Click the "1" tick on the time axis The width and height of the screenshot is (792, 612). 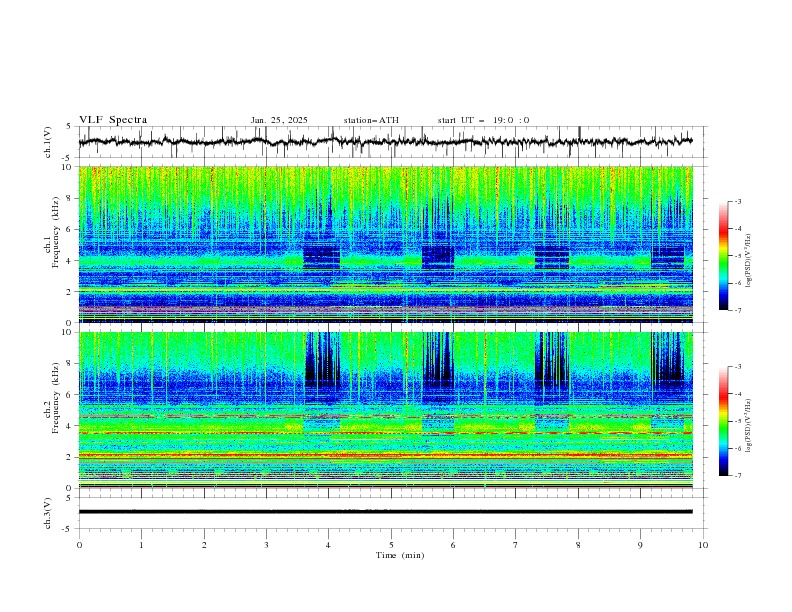[141, 545]
